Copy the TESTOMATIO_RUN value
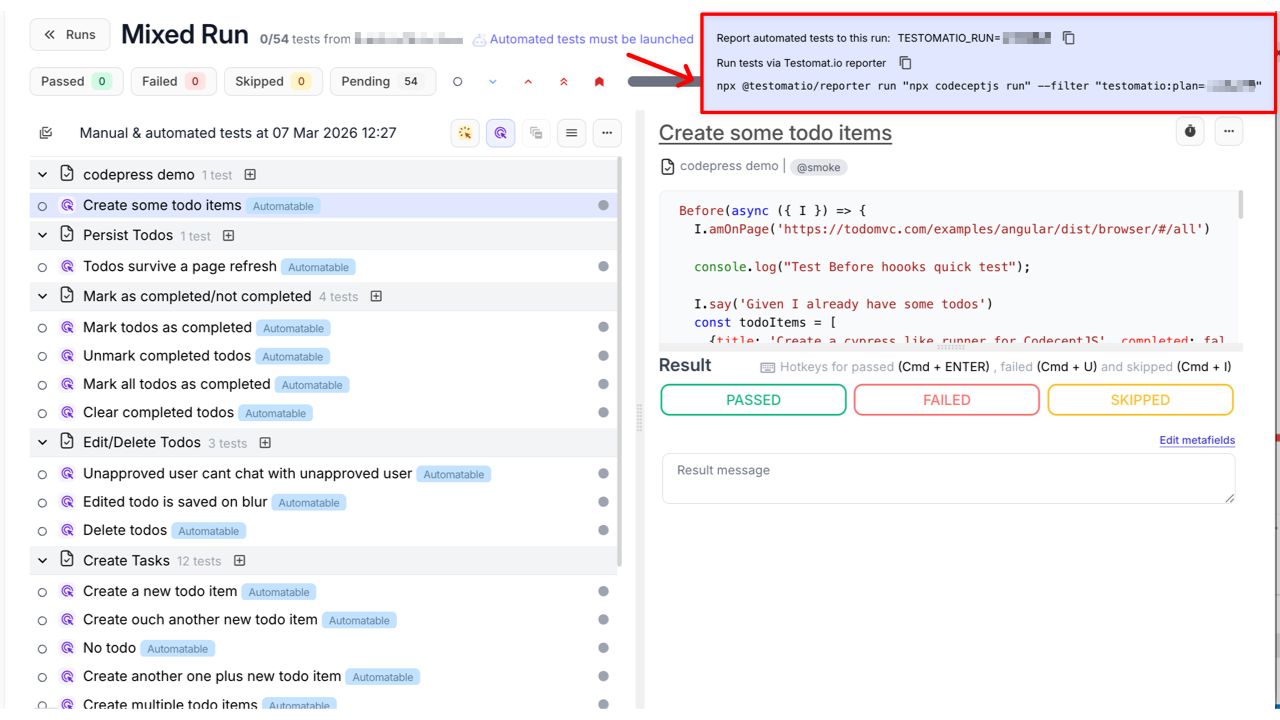This screenshot has height=720, width=1280. 1068,38
